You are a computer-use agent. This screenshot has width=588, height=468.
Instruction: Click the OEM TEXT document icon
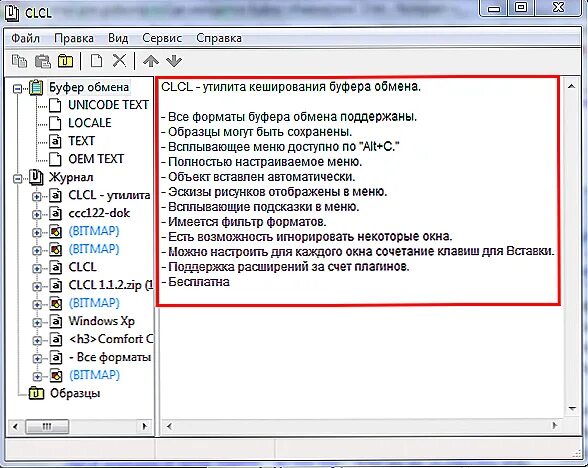[55, 159]
